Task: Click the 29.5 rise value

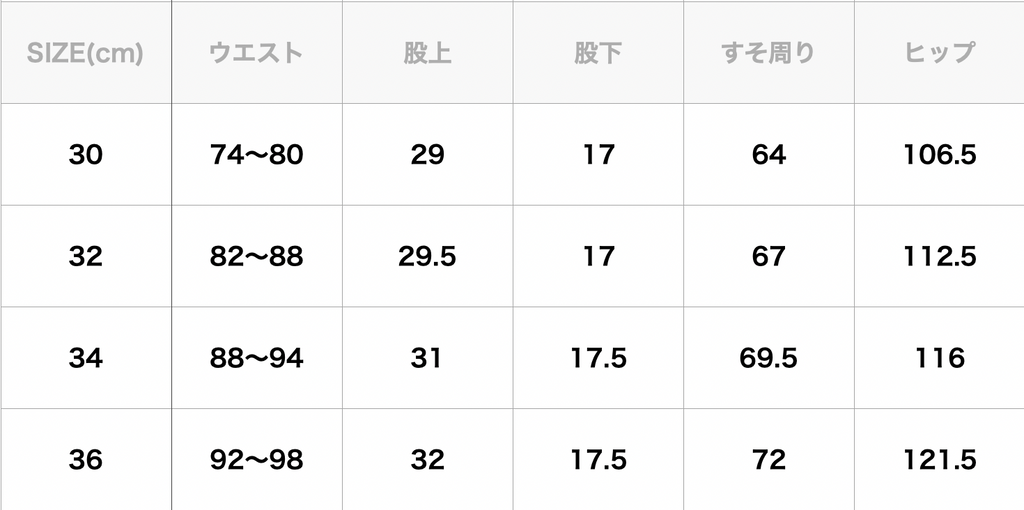Action: (x=427, y=257)
